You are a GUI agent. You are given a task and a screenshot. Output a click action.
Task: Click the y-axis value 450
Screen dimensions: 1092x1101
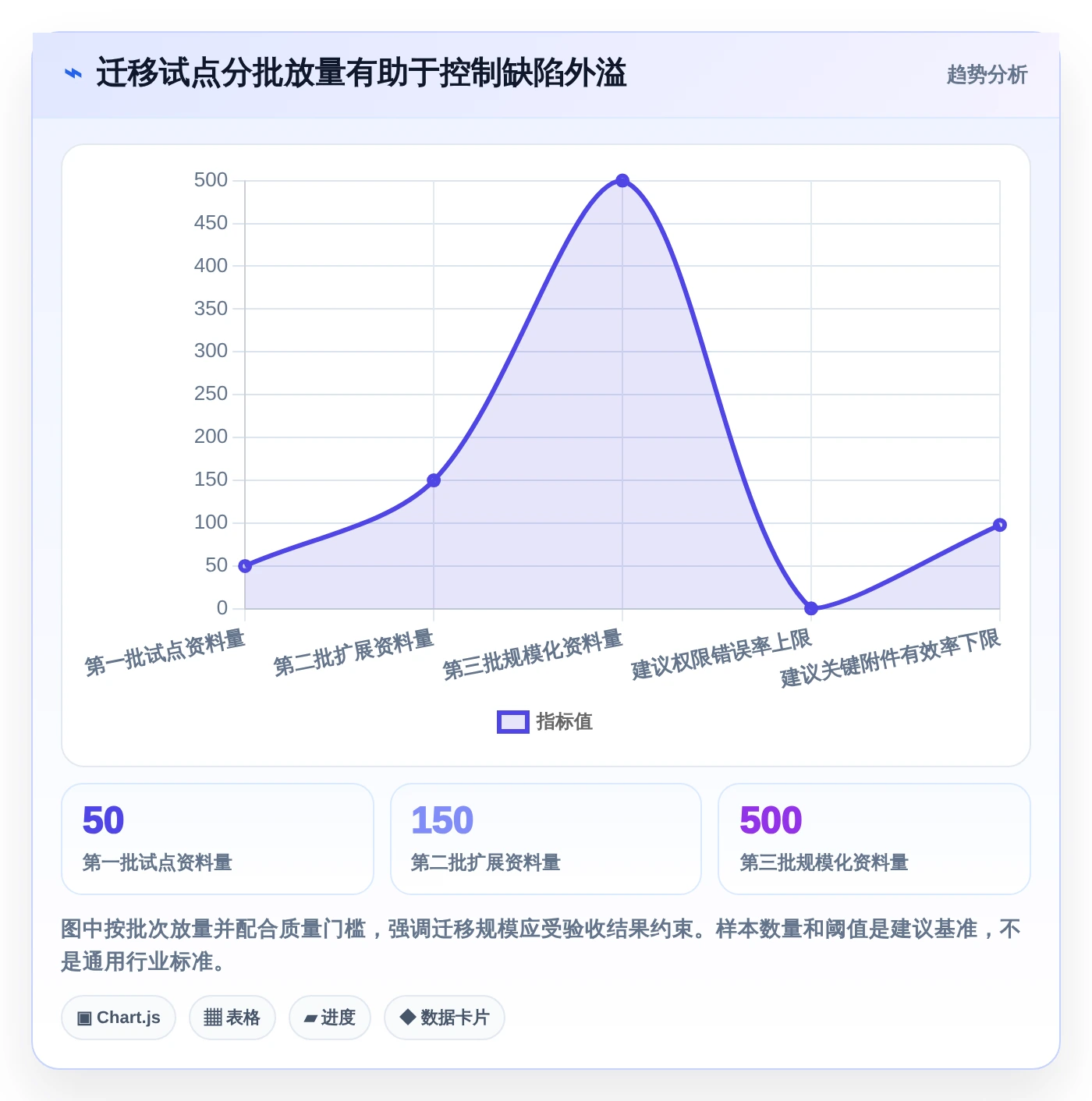211,223
